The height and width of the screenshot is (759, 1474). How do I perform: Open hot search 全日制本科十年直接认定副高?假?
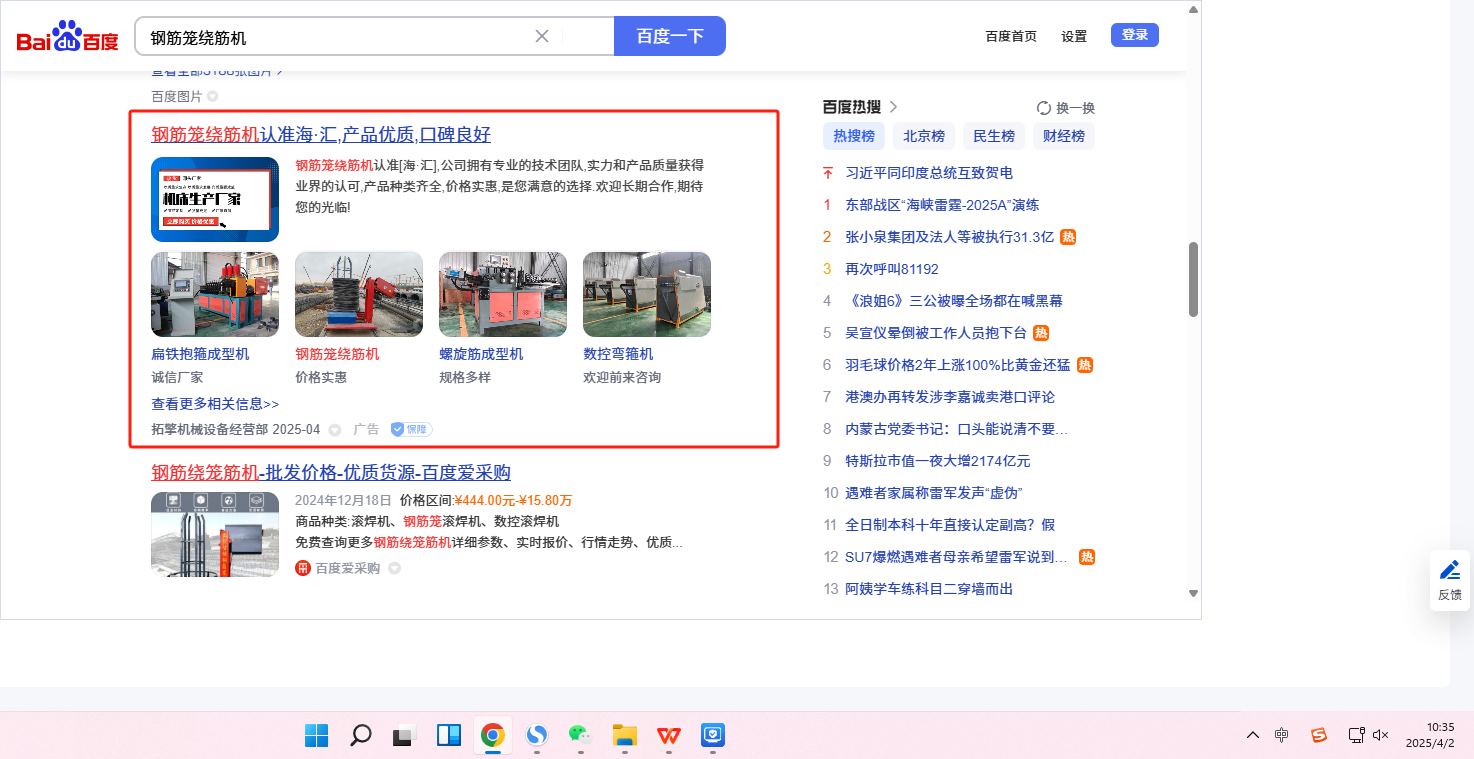[950, 525]
